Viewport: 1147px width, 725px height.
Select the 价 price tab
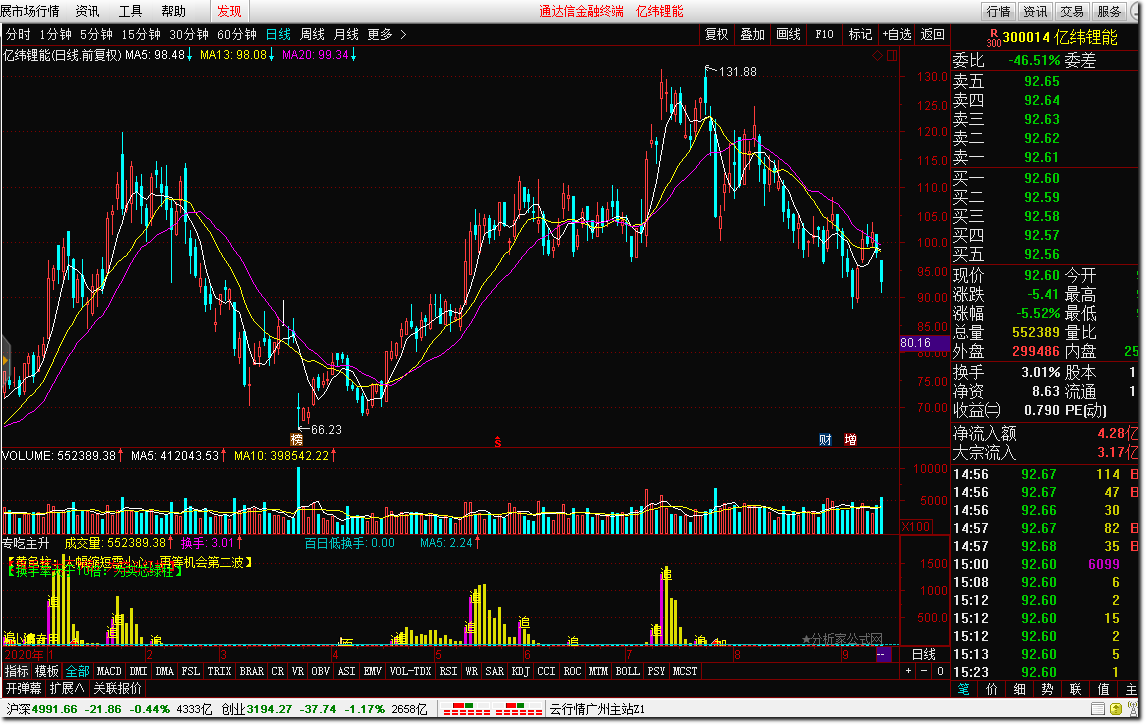tap(992, 689)
